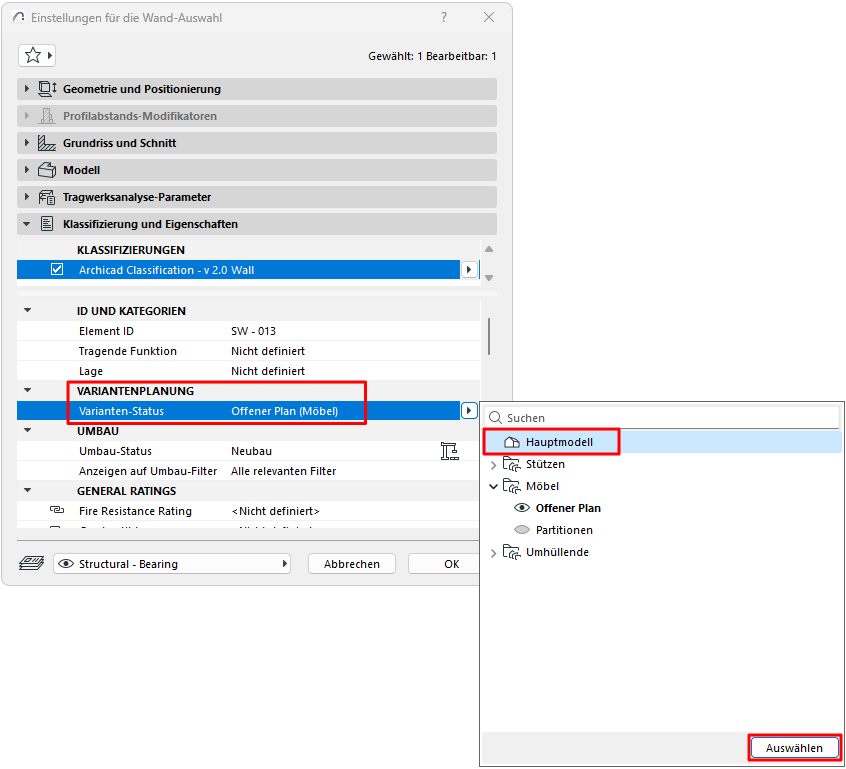The image size is (846, 769).
Task: Click the eye icon in the Structural - Bearing dropdown
Action: 66,563
